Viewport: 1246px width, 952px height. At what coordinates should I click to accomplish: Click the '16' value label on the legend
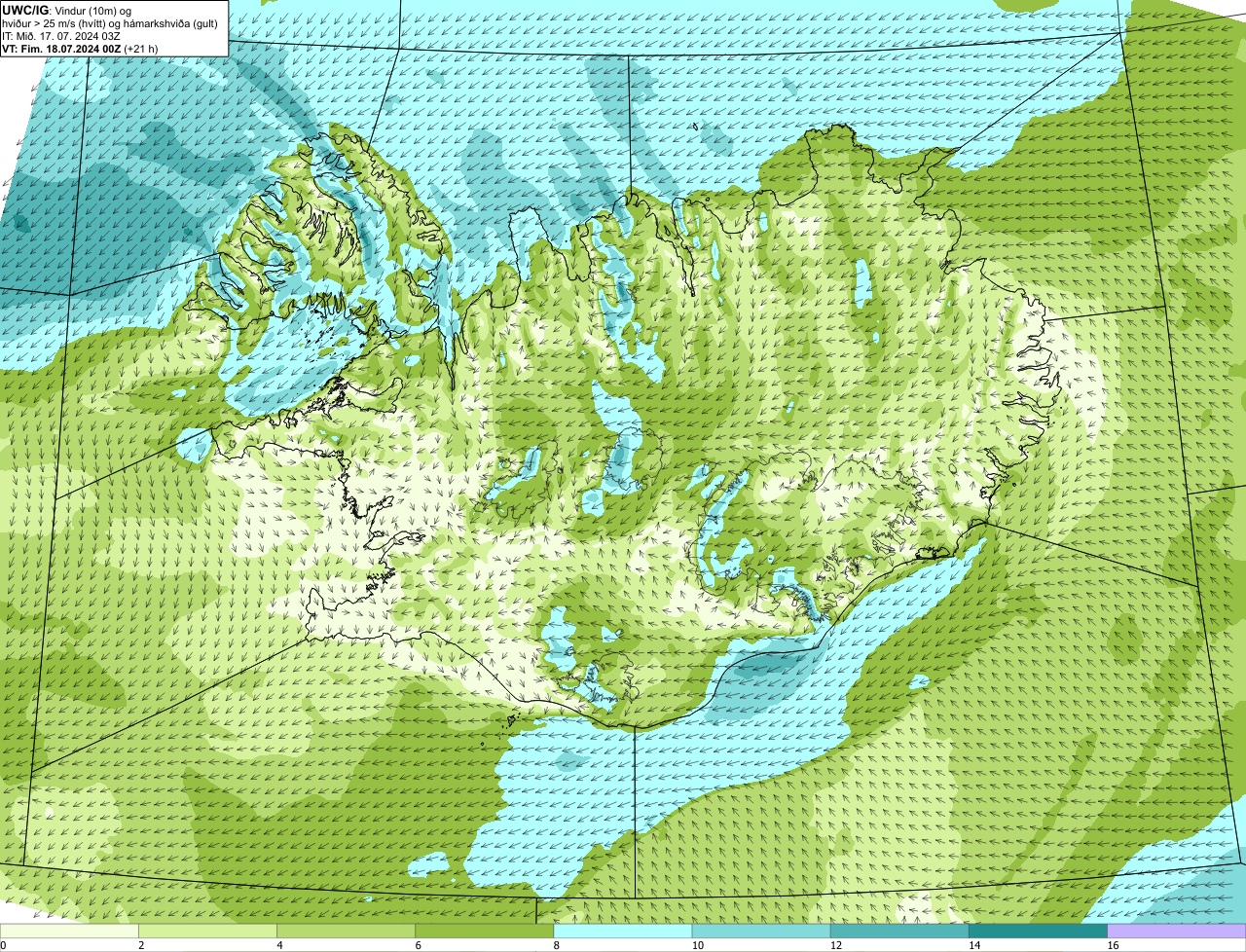[1113, 945]
